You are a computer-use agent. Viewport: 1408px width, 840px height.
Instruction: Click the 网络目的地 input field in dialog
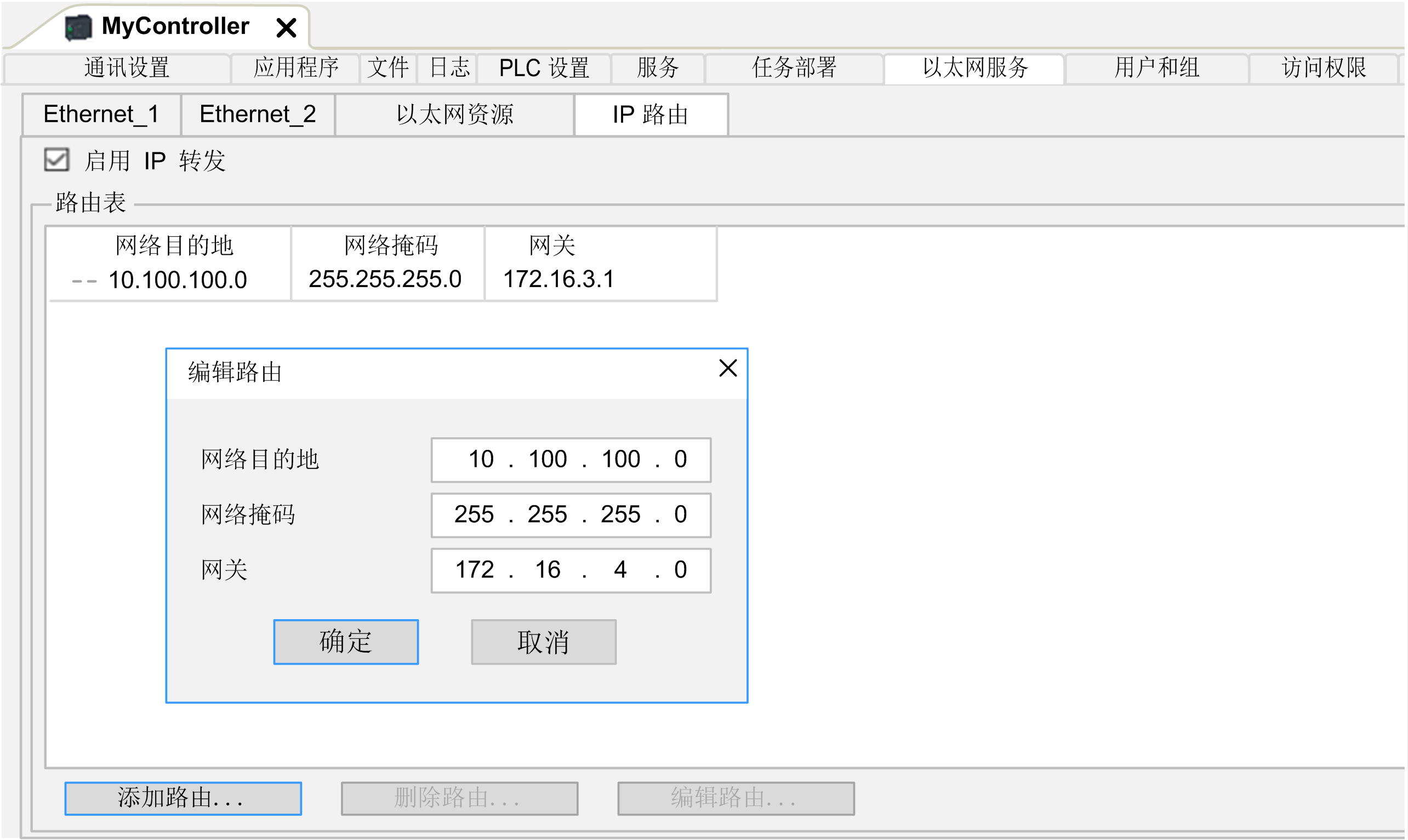571,460
